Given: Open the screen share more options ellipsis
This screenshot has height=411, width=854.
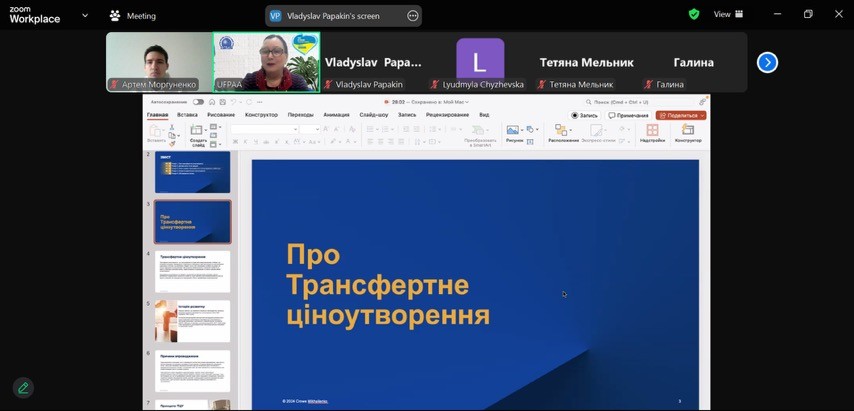Looking at the screenshot, I should [x=413, y=16].
